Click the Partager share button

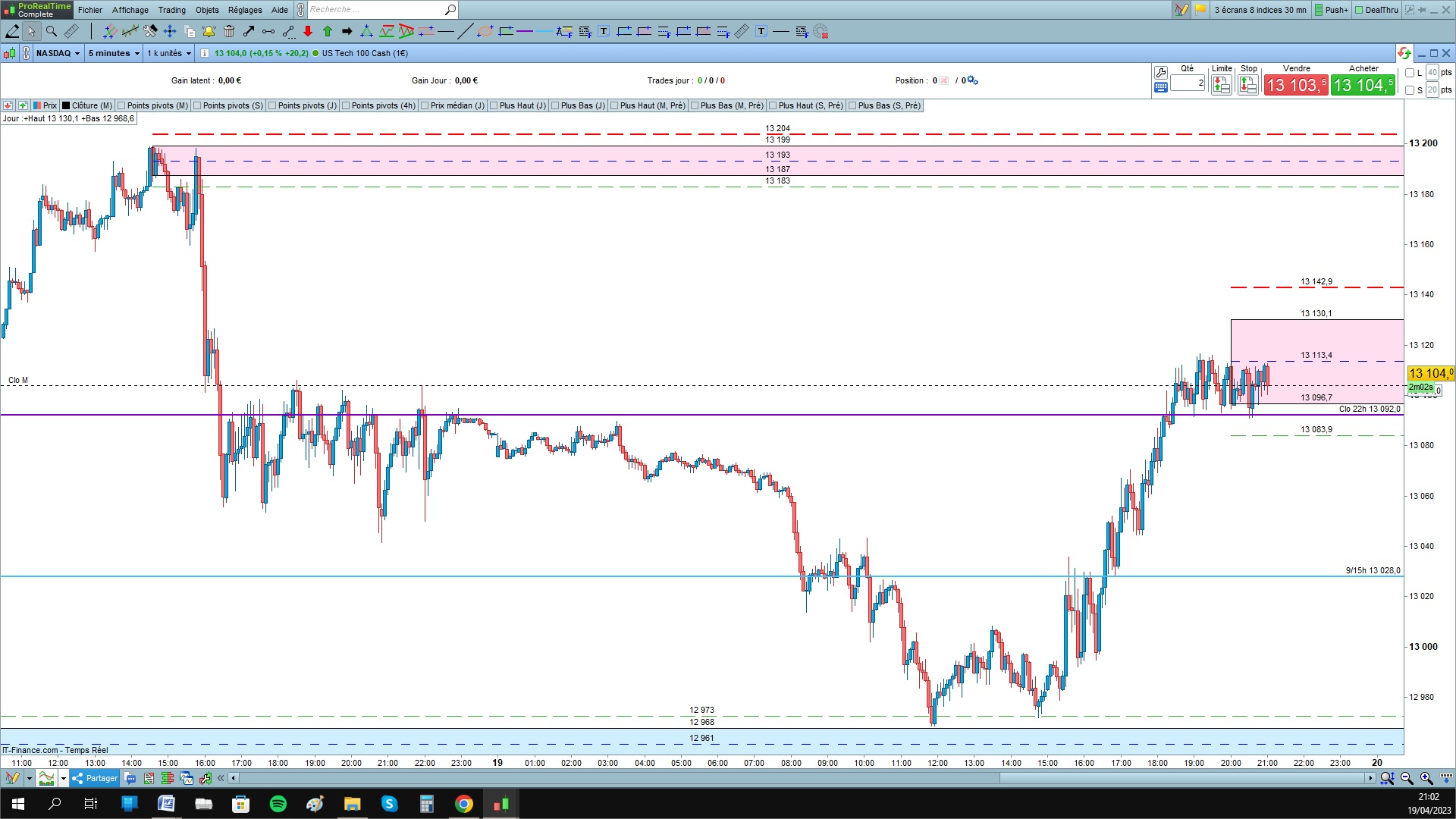pos(96,778)
